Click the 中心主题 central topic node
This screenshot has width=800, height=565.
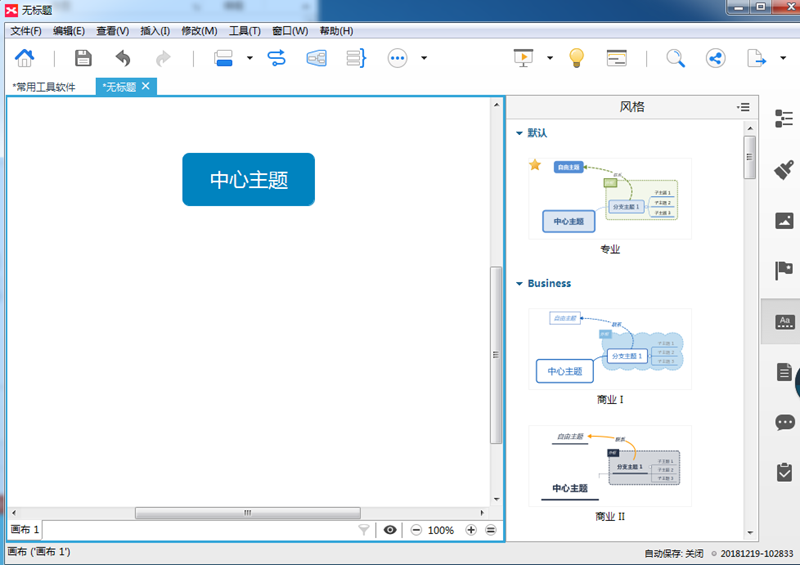[x=248, y=180]
